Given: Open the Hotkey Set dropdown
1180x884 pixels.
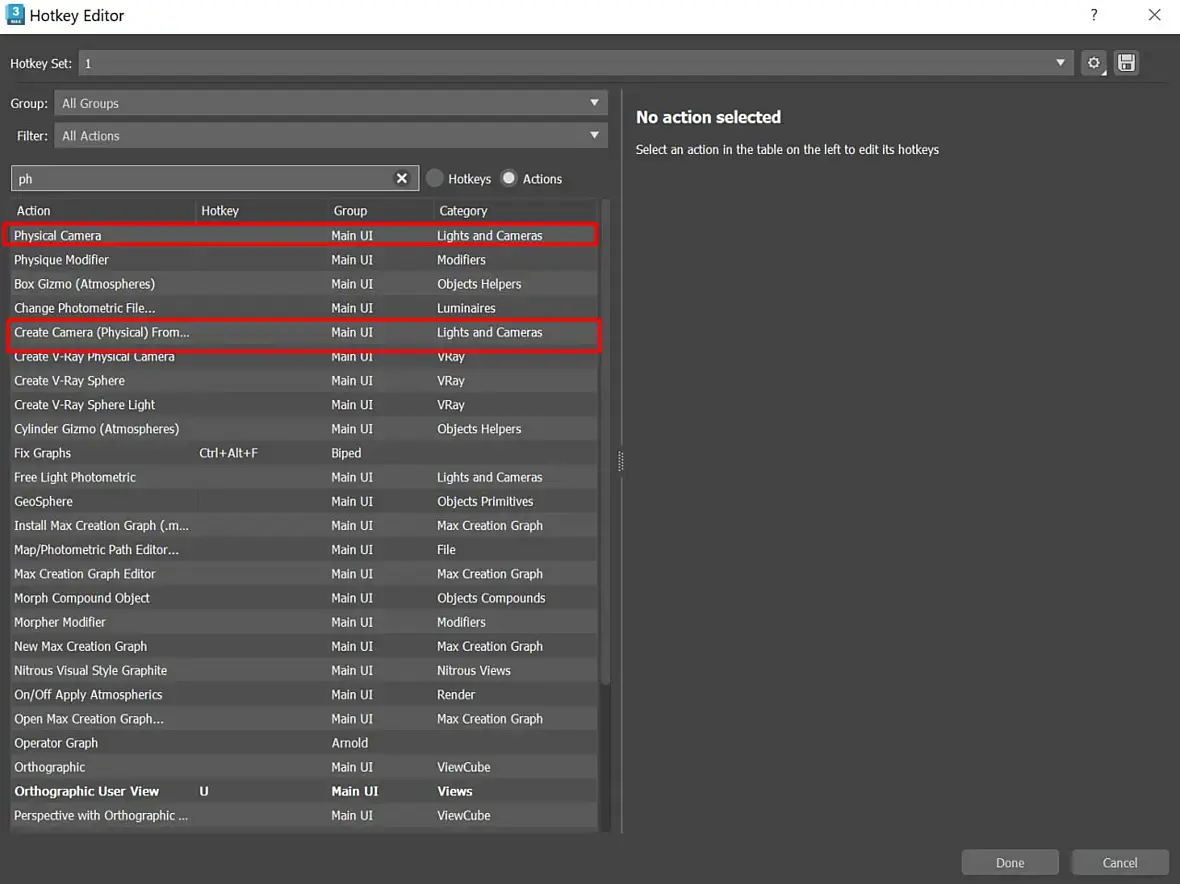Looking at the screenshot, I should (576, 63).
